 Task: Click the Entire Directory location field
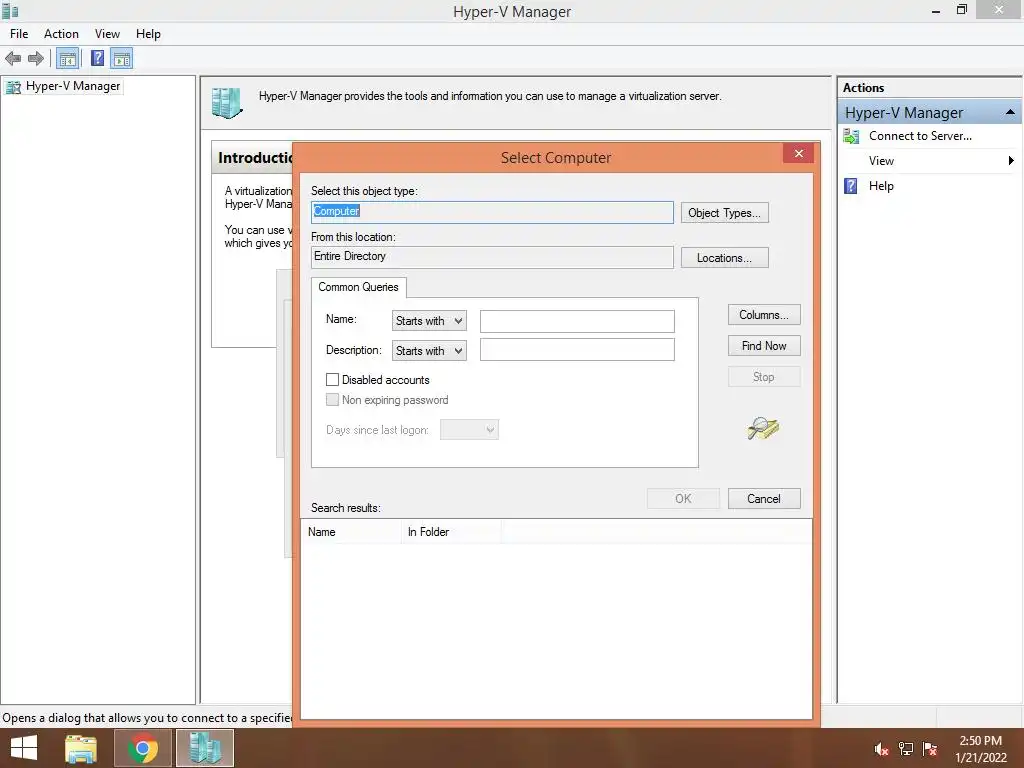click(x=492, y=257)
